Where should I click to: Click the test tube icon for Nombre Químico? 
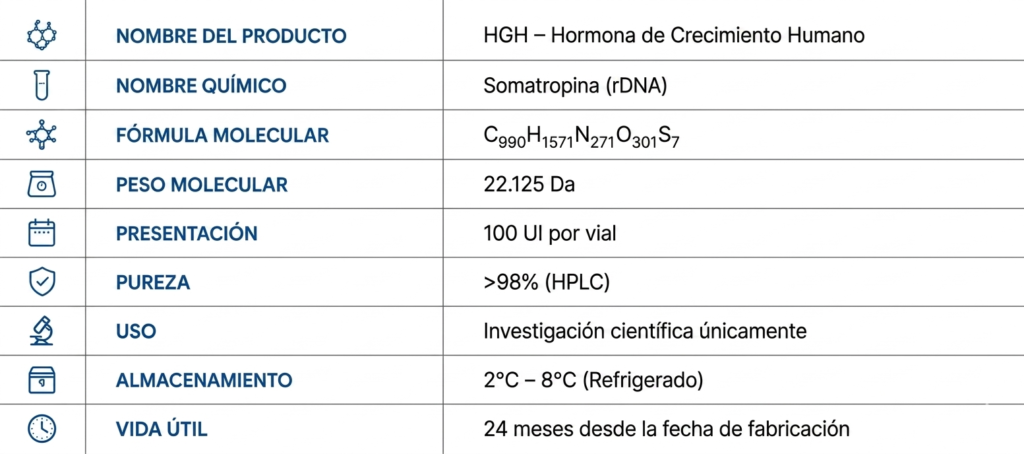[42, 85]
